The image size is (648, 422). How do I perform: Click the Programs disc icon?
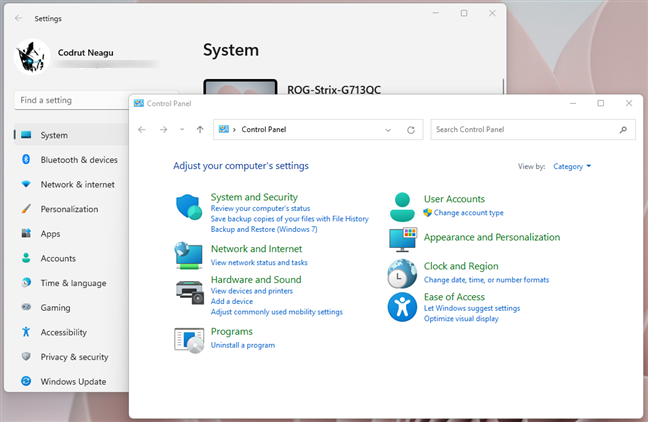pos(189,341)
